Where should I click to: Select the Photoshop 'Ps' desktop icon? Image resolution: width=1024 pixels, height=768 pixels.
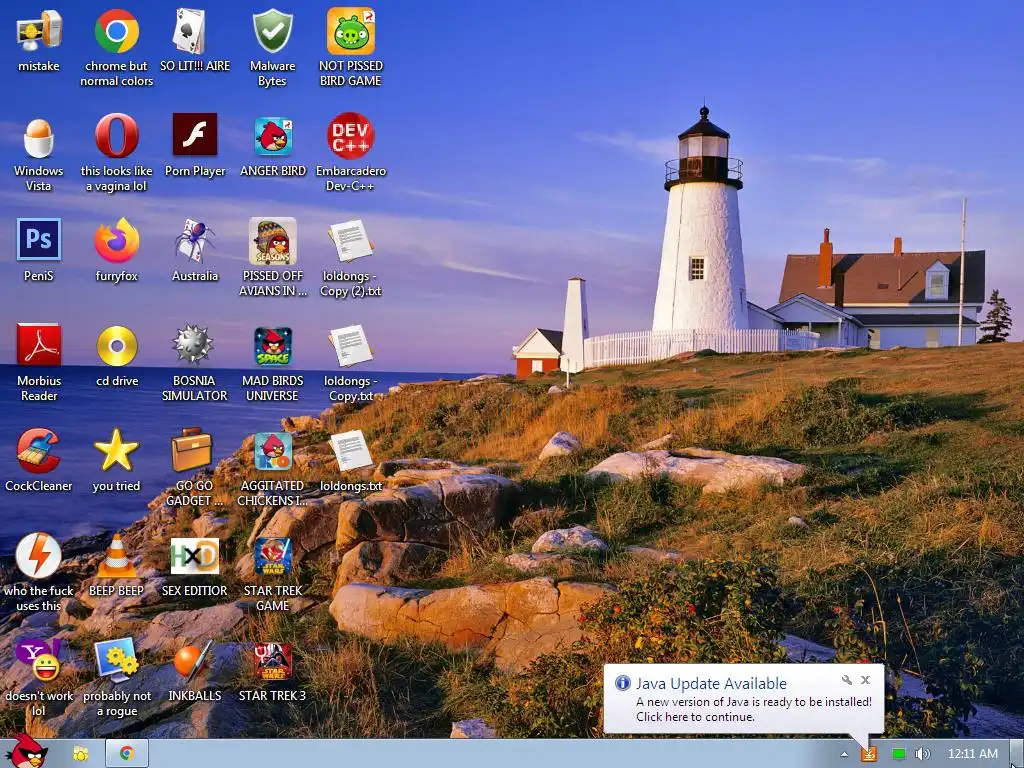pyautogui.click(x=39, y=240)
